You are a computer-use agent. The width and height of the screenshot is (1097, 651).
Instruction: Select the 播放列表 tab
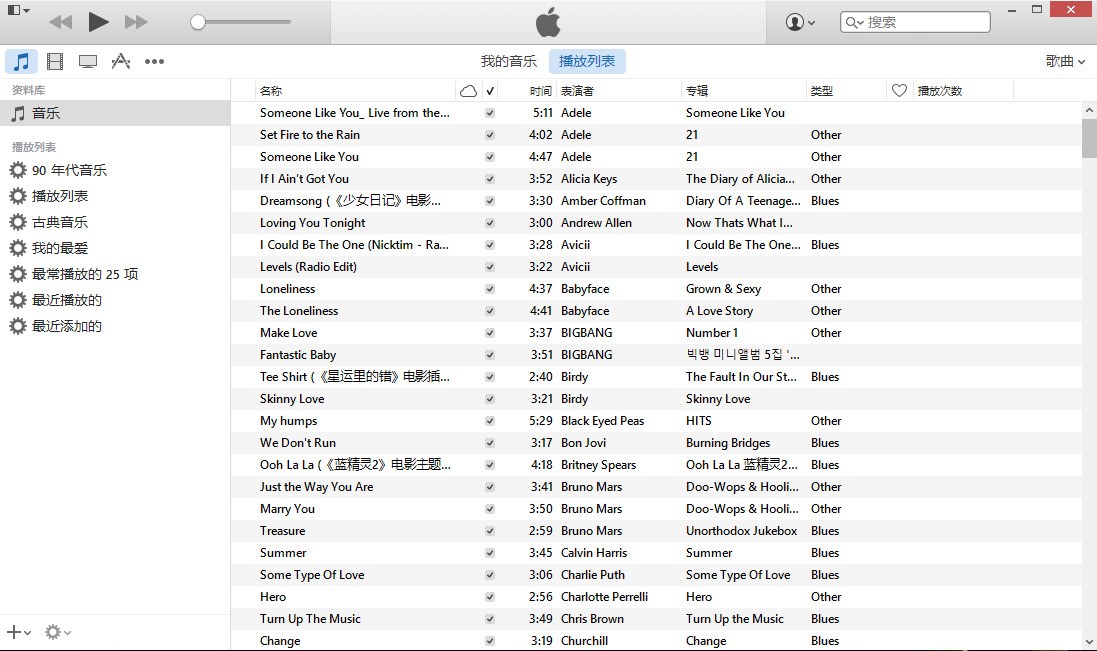pos(587,62)
